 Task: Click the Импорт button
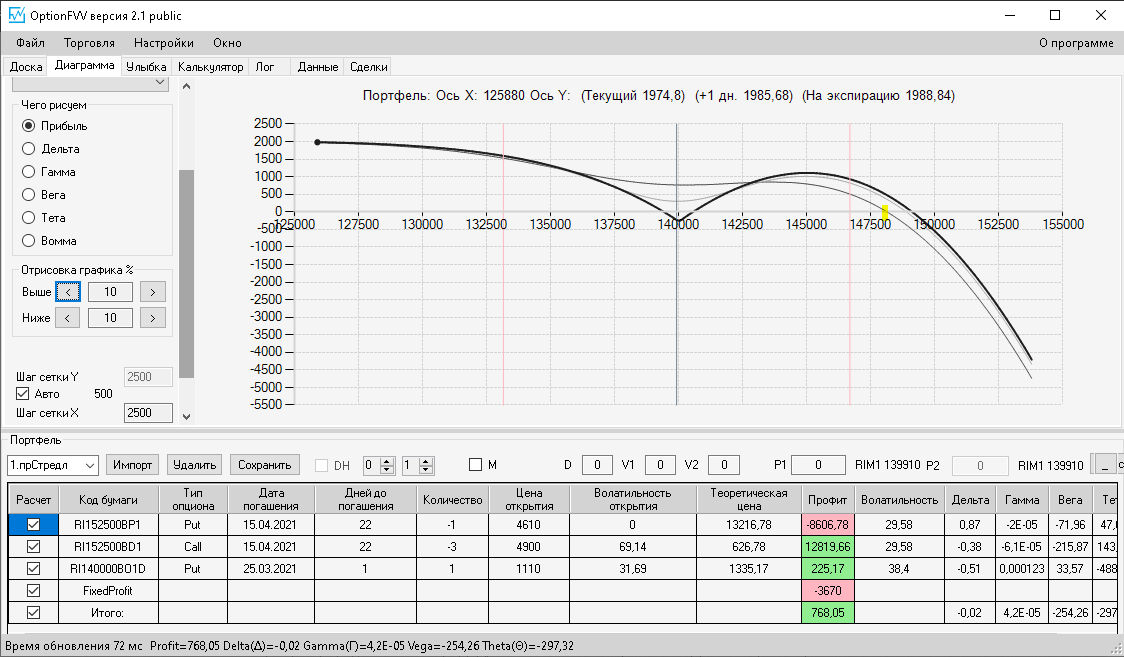pos(133,465)
